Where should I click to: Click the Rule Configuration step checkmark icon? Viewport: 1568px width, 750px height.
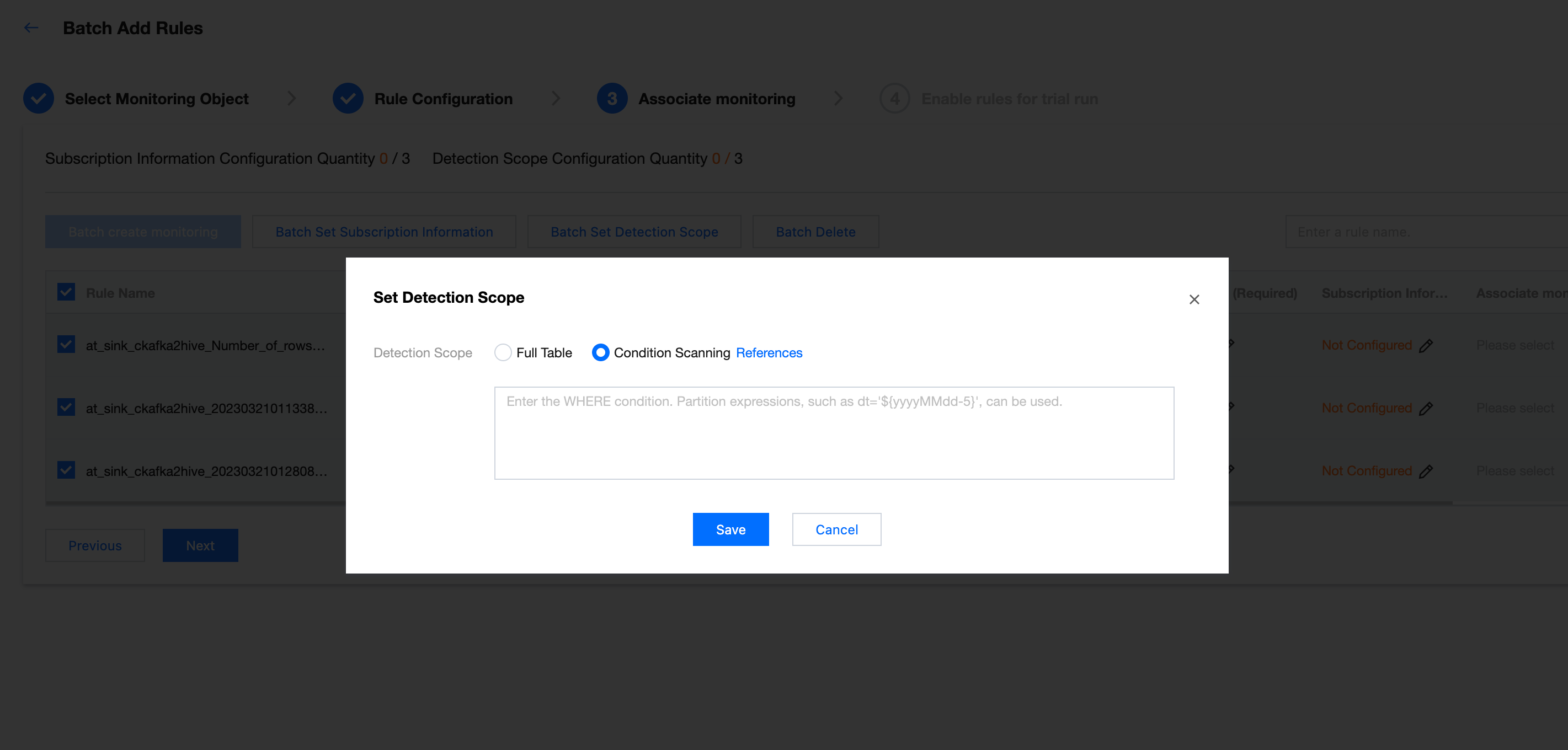(x=348, y=99)
